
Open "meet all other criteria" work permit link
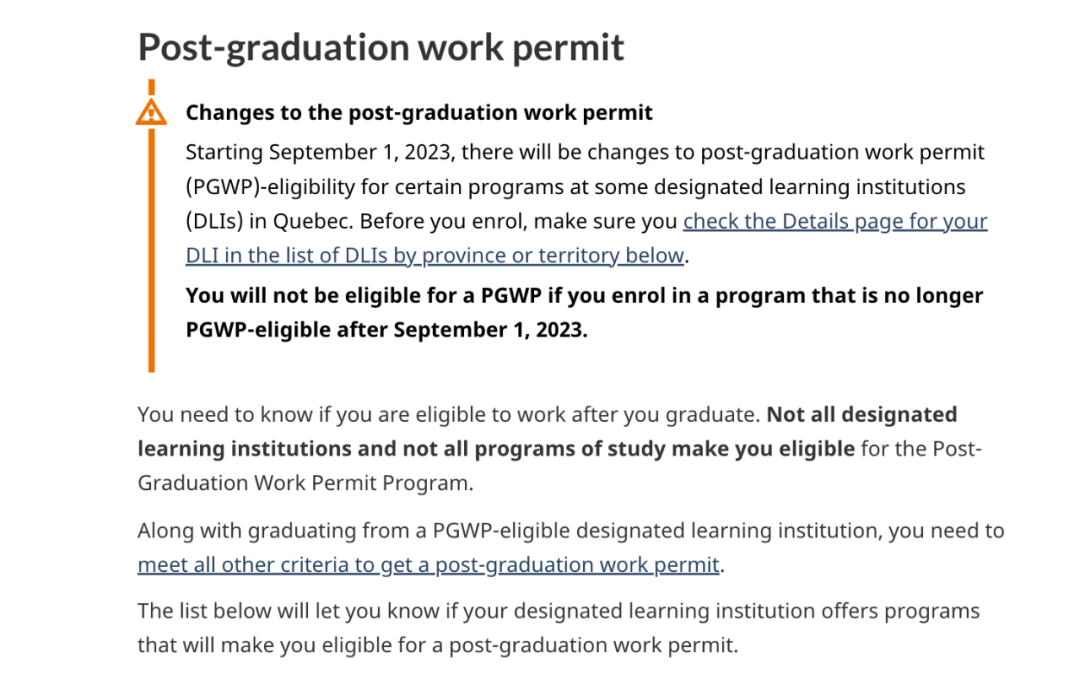click(428, 565)
